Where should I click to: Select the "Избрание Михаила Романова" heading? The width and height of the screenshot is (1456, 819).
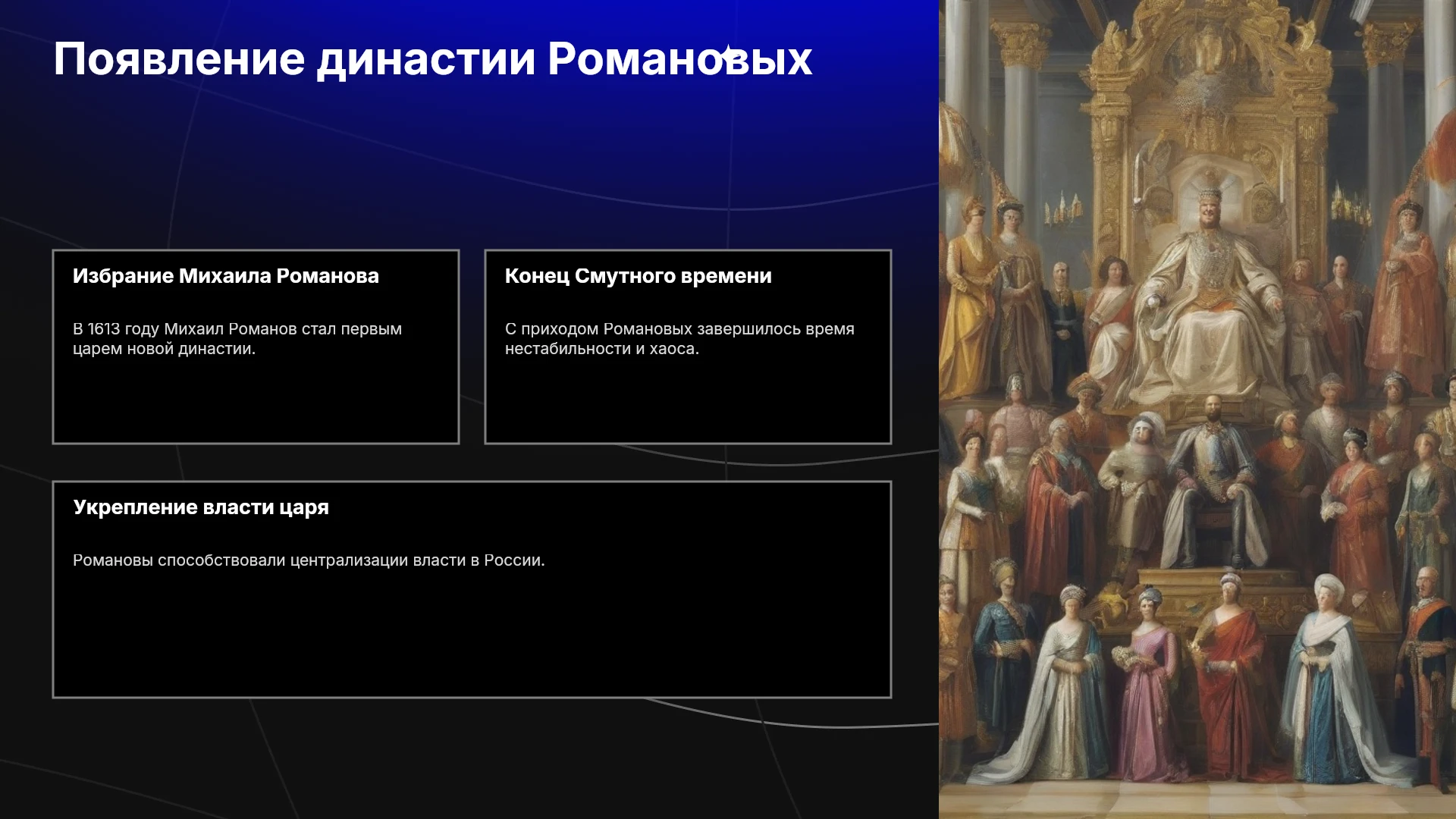(x=226, y=276)
